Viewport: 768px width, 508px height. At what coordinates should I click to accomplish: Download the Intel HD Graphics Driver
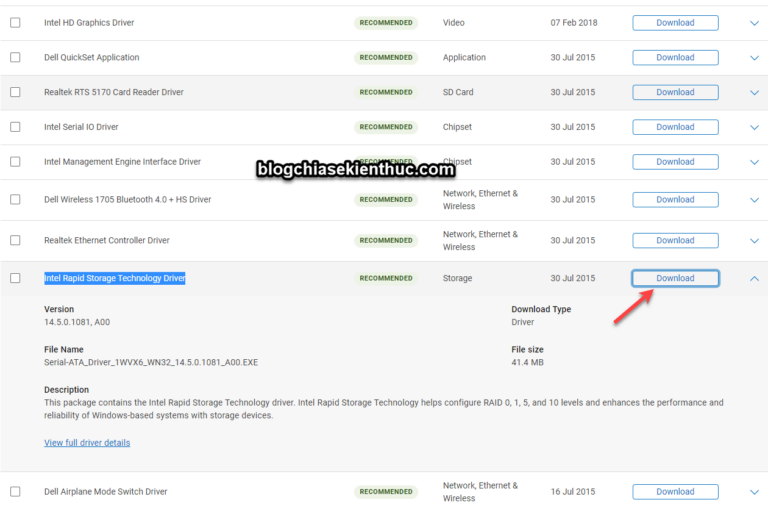point(675,23)
